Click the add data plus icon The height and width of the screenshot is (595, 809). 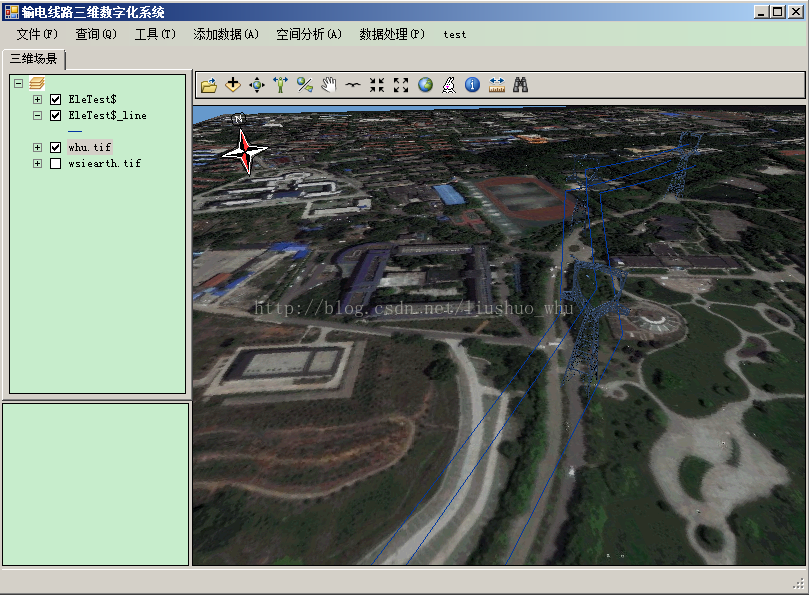pos(233,85)
